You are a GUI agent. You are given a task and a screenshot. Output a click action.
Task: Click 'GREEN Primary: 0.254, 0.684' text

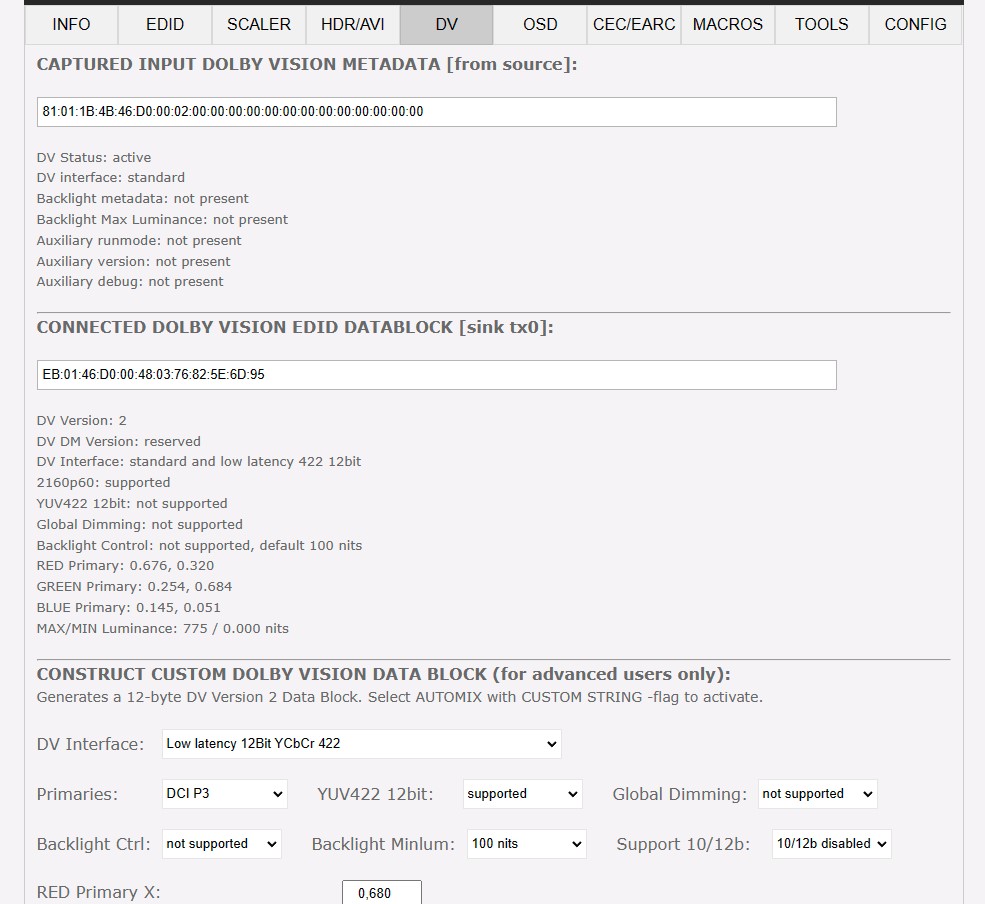coord(134,587)
